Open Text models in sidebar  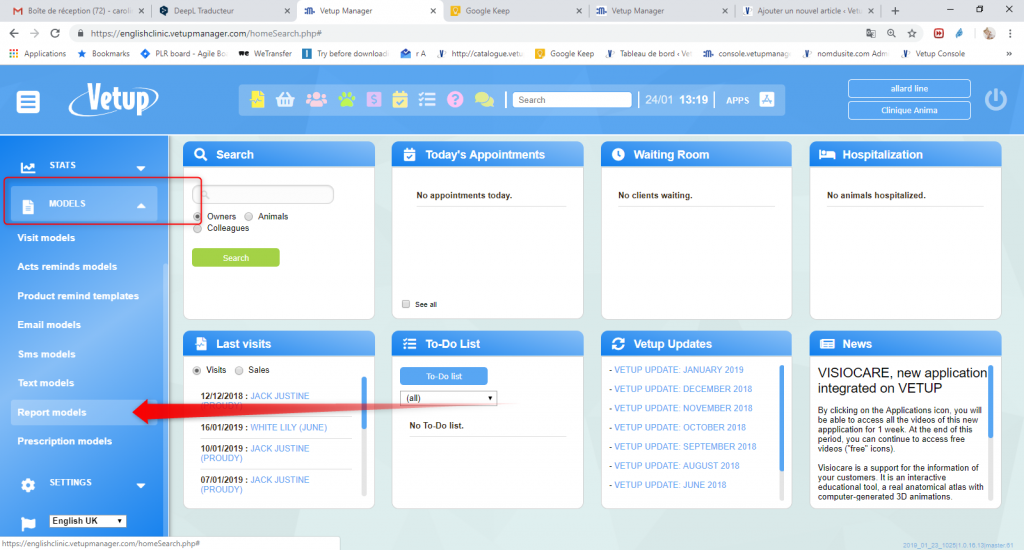pyautogui.click(x=46, y=383)
